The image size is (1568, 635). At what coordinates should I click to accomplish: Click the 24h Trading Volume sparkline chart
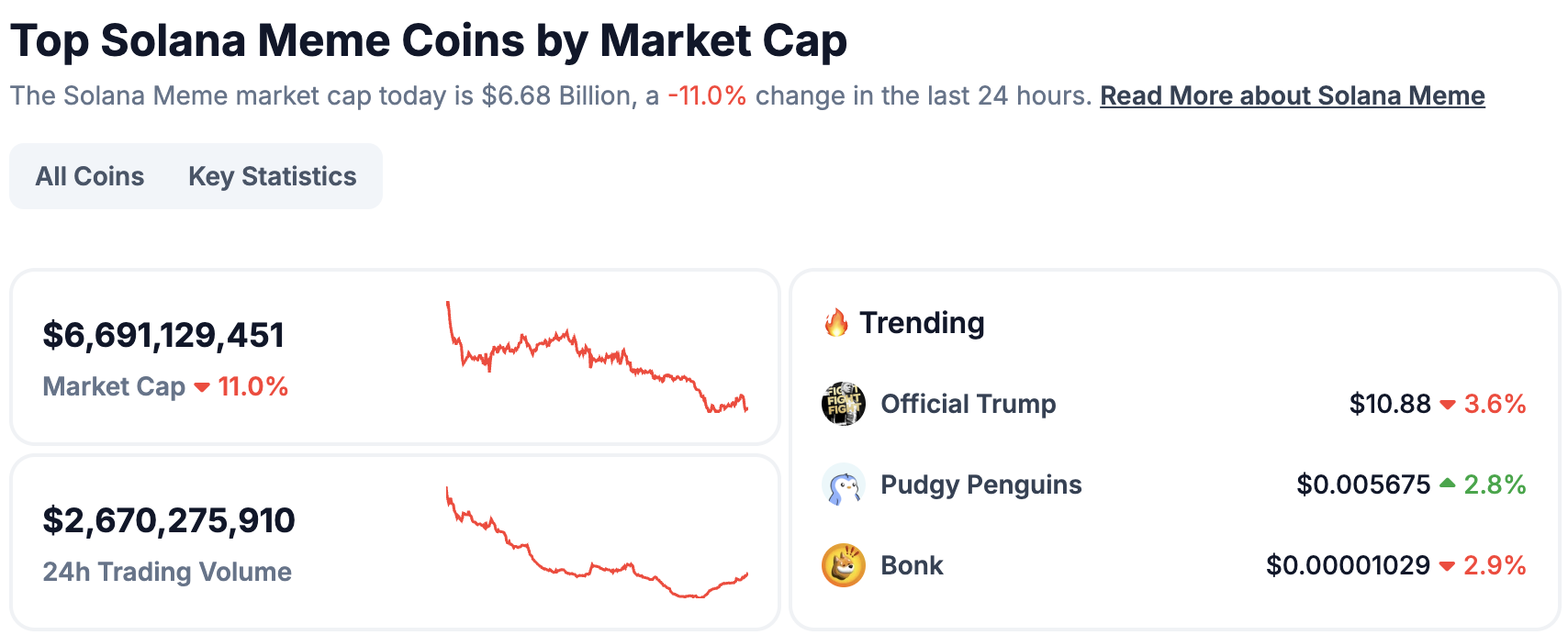pyautogui.click(x=597, y=543)
